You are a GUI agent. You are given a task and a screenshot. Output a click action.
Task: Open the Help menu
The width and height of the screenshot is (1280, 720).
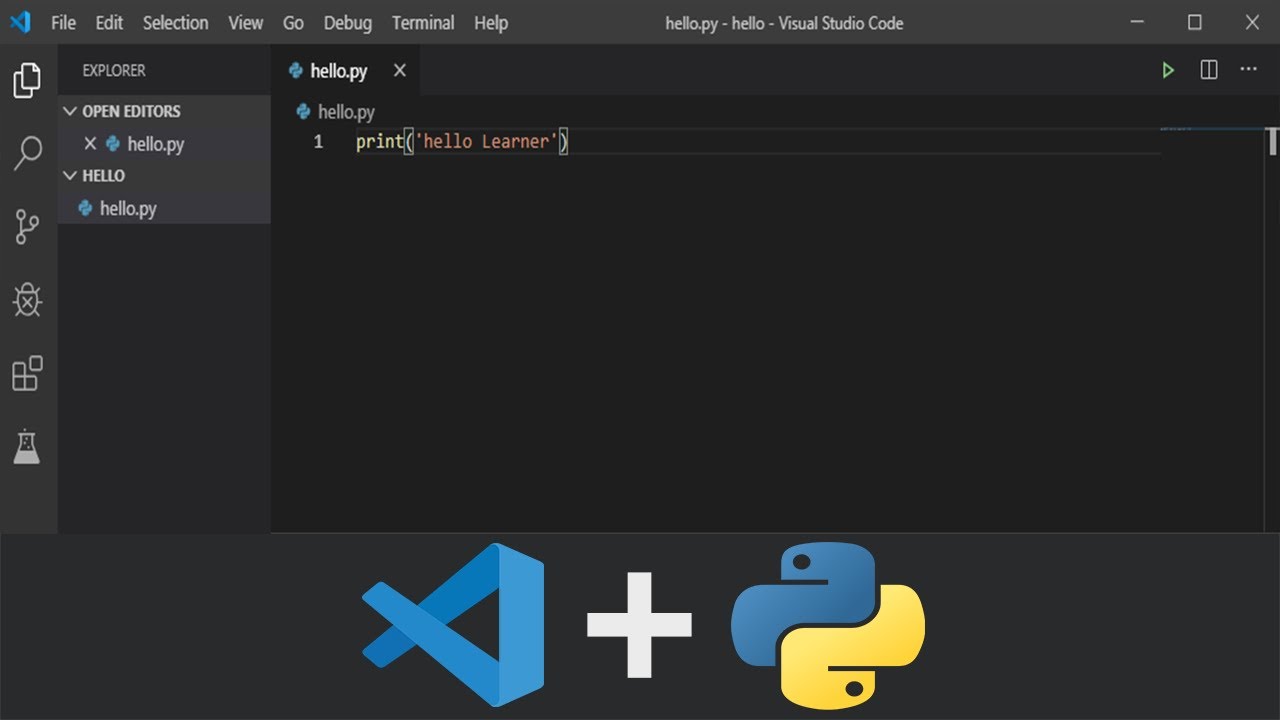(x=491, y=22)
